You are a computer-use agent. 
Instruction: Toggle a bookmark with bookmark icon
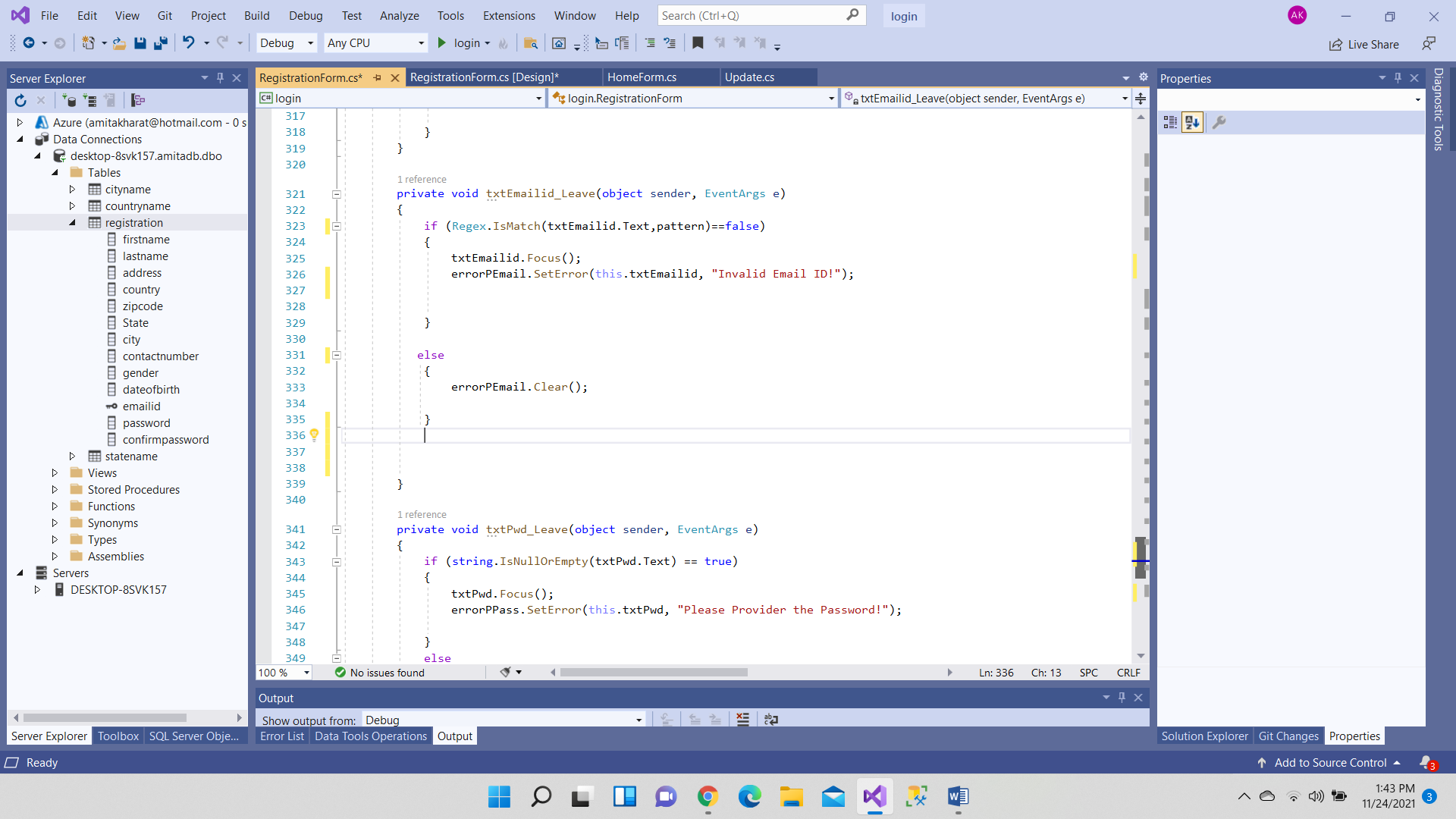point(698,43)
